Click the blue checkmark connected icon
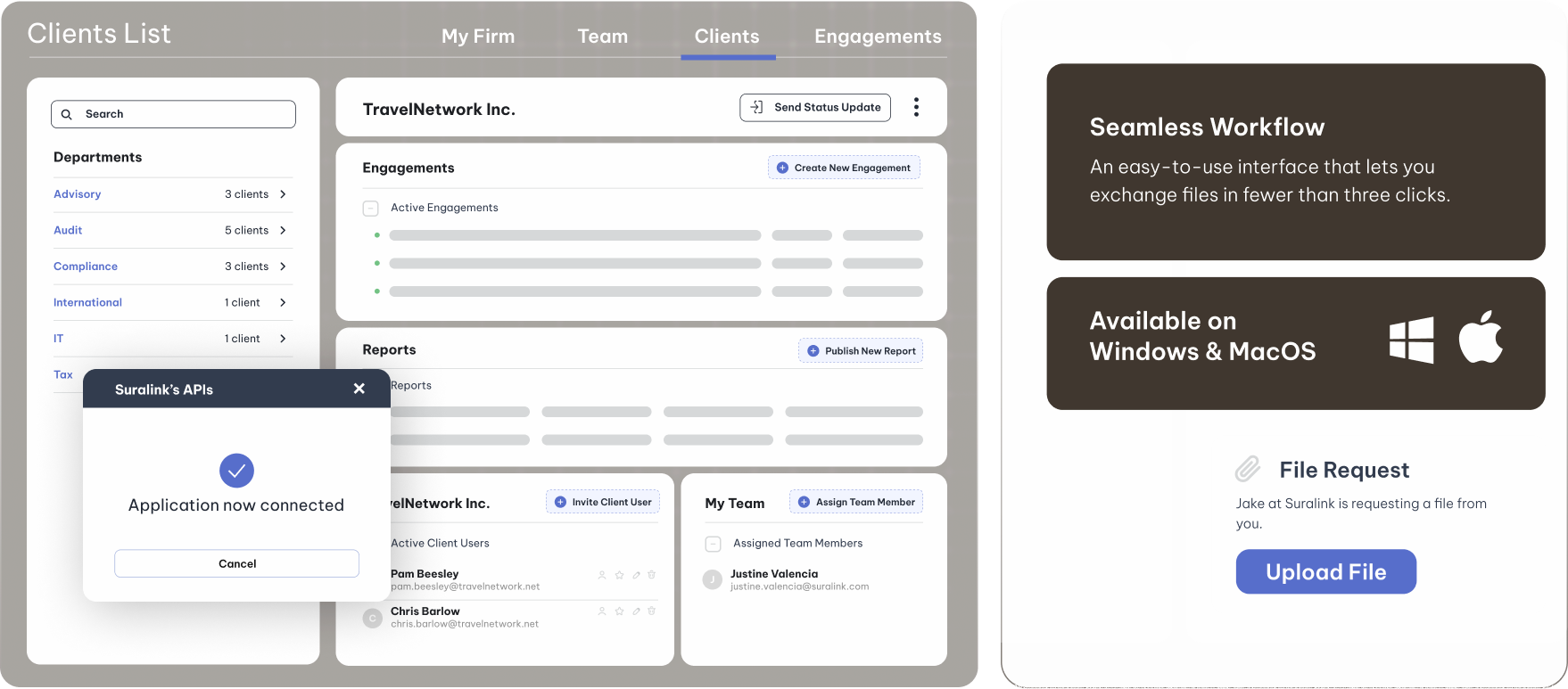This screenshot has height=689, width=1568. 236,471
